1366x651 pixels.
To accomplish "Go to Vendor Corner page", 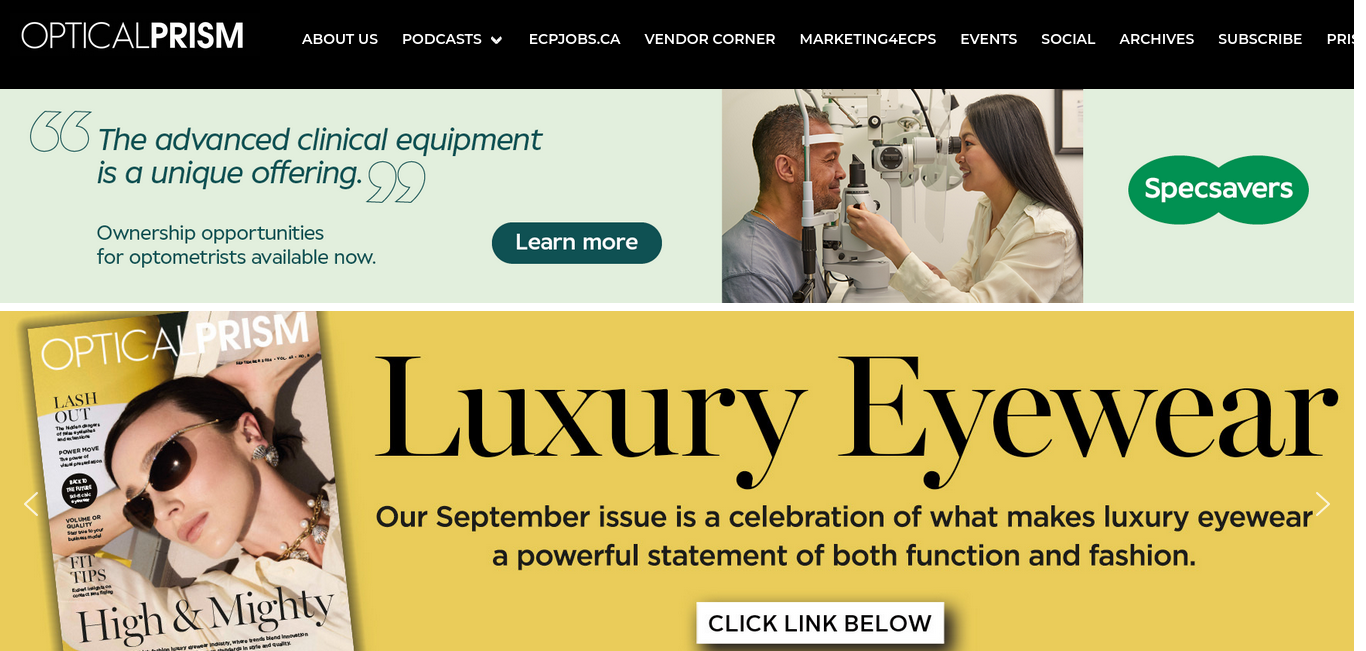I will [x=710, y=39].
